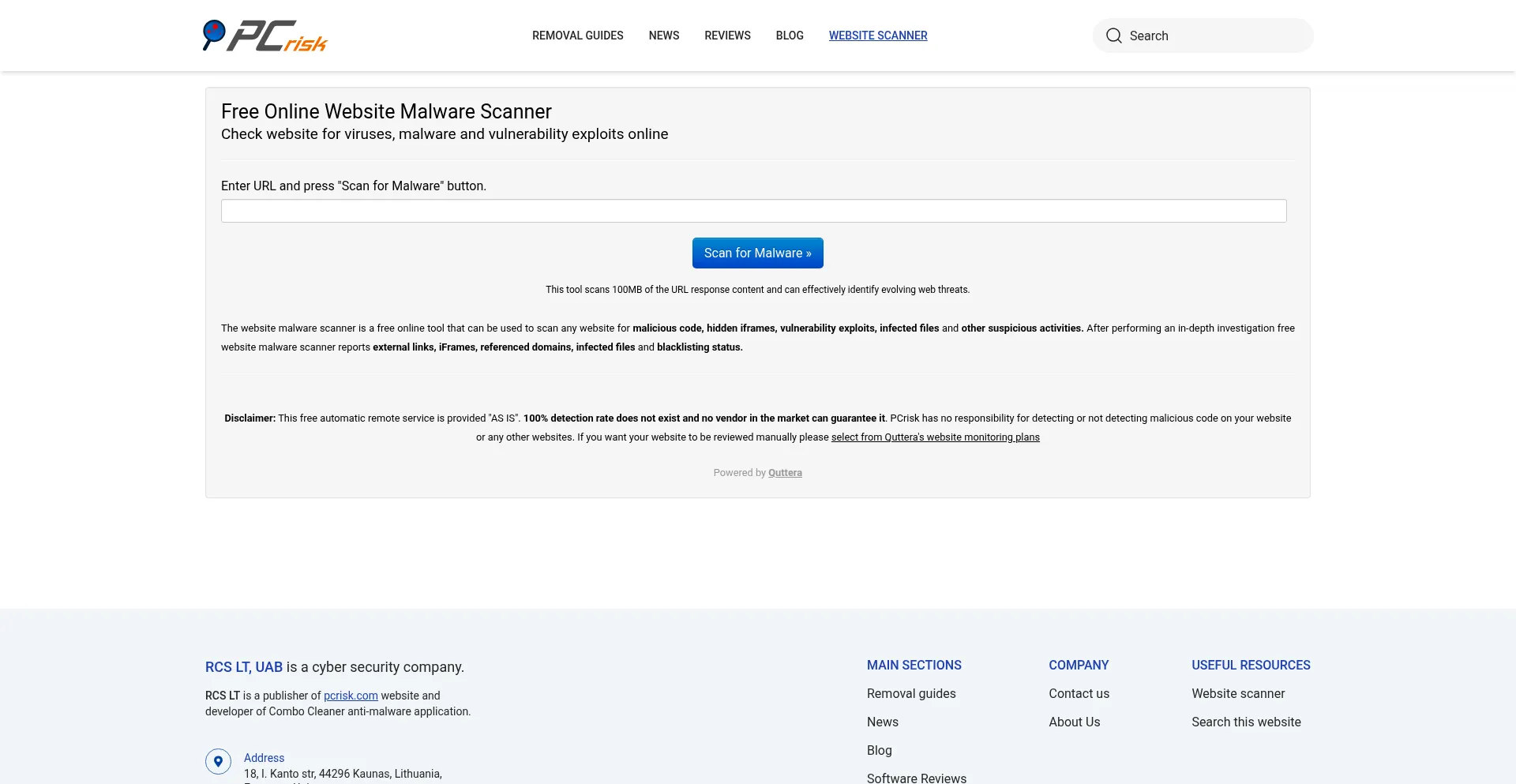1516x784 pixels.
Task: Open Quttera's website monitoring plans link
Action: (936, 437)
